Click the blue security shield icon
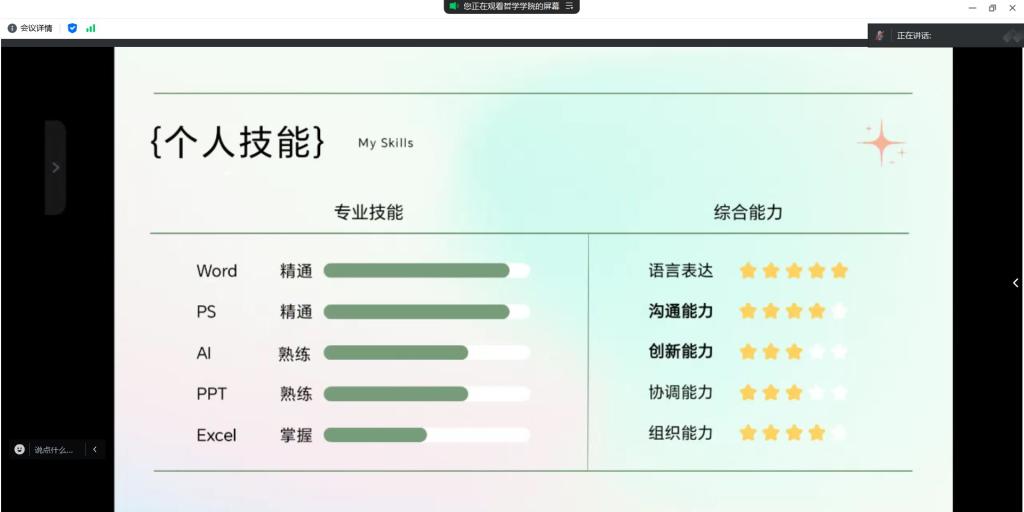Screen dimensions: 1024x512 tap(72, 28)
